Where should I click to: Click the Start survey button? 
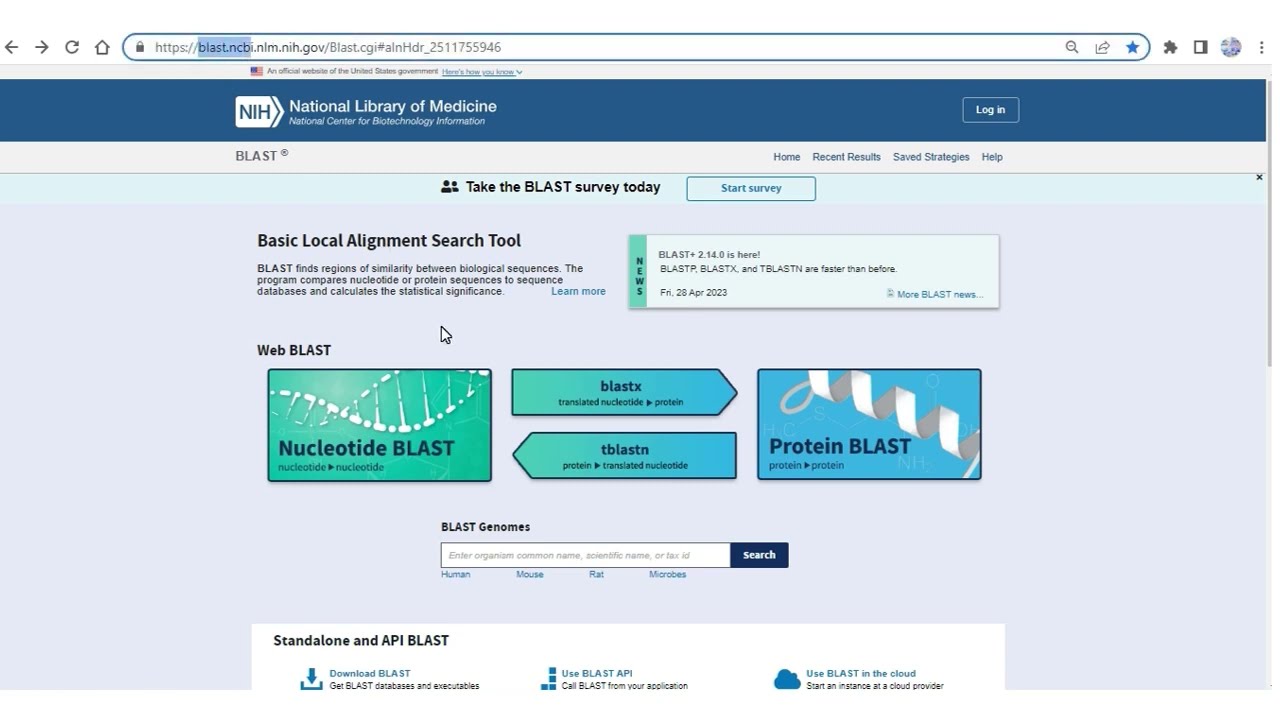click(x=751, y=188)
